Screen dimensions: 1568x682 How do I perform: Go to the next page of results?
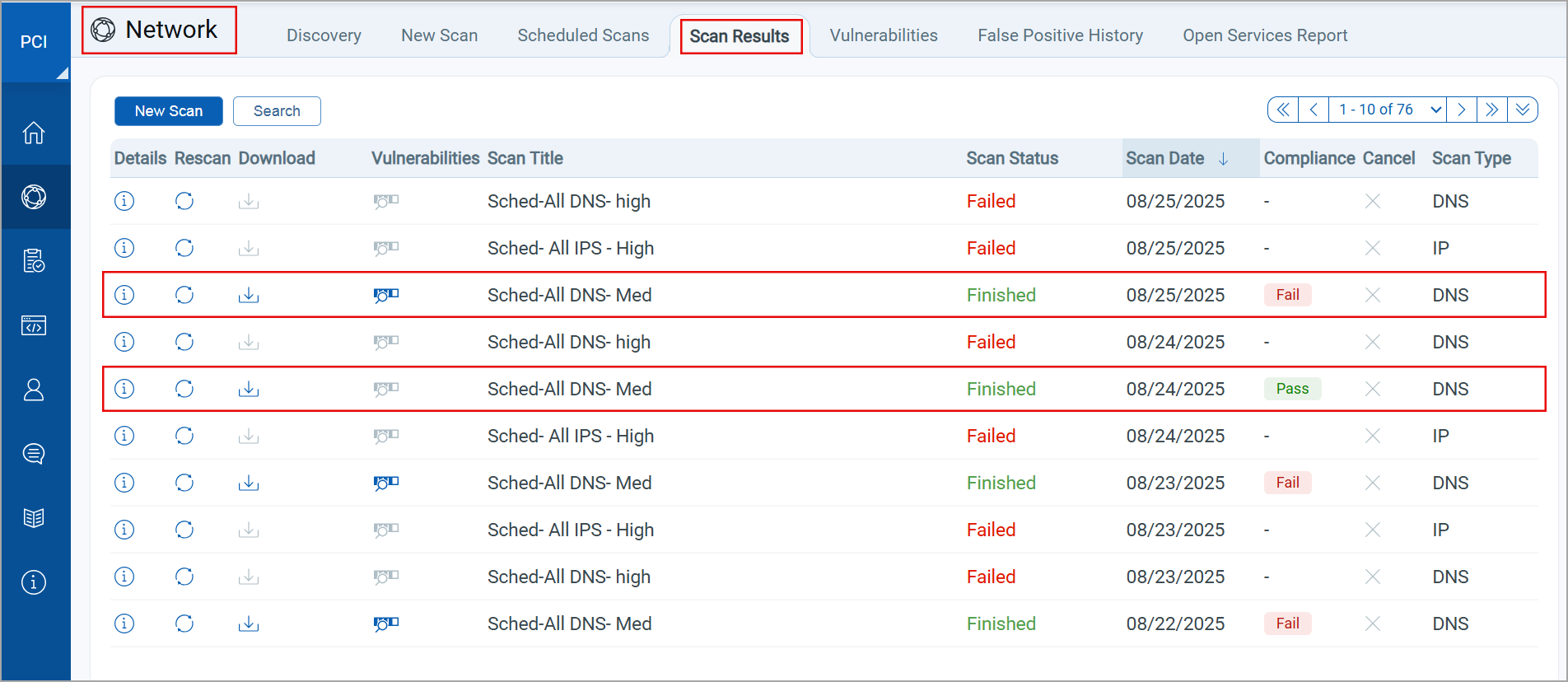1462,110
